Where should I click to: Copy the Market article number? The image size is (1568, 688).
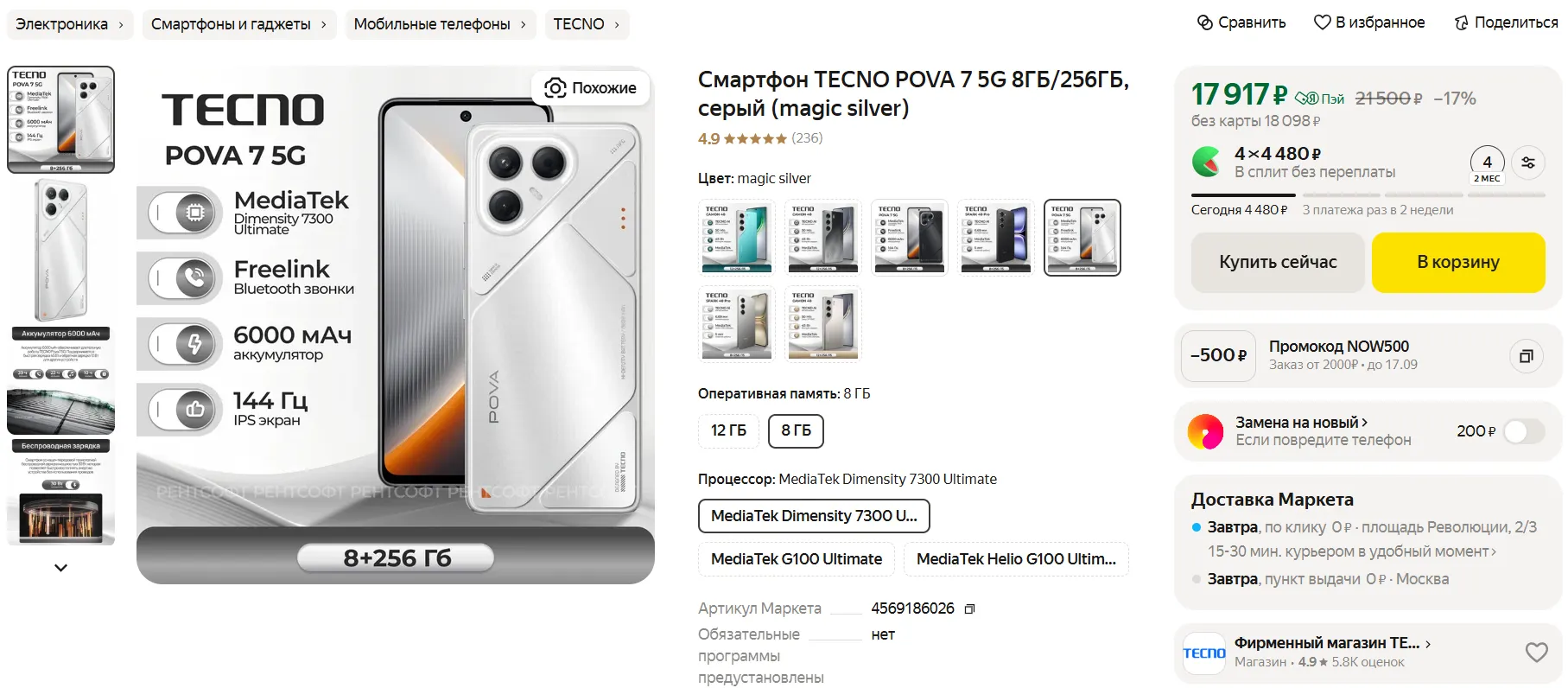(969, 609)
